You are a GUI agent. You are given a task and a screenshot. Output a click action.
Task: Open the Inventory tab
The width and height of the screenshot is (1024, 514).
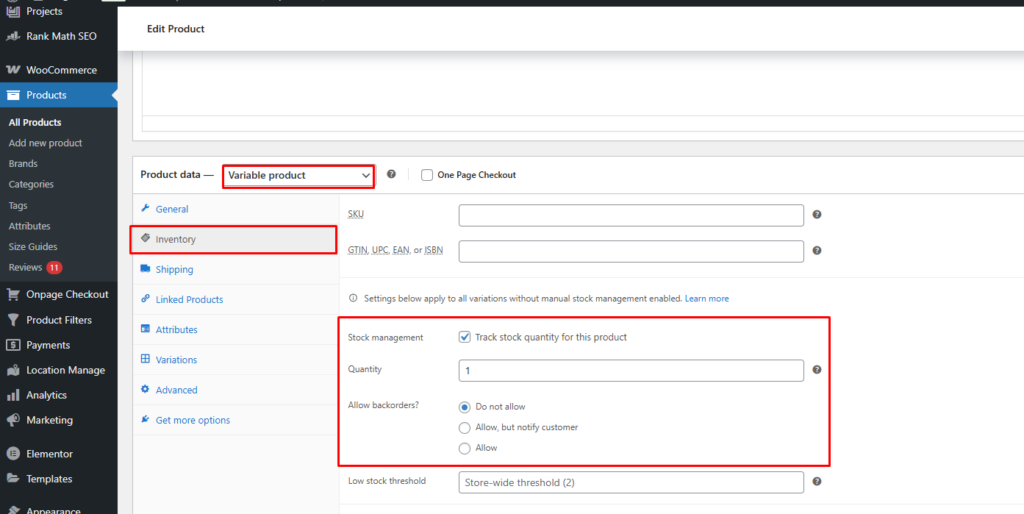pos(175,240)
